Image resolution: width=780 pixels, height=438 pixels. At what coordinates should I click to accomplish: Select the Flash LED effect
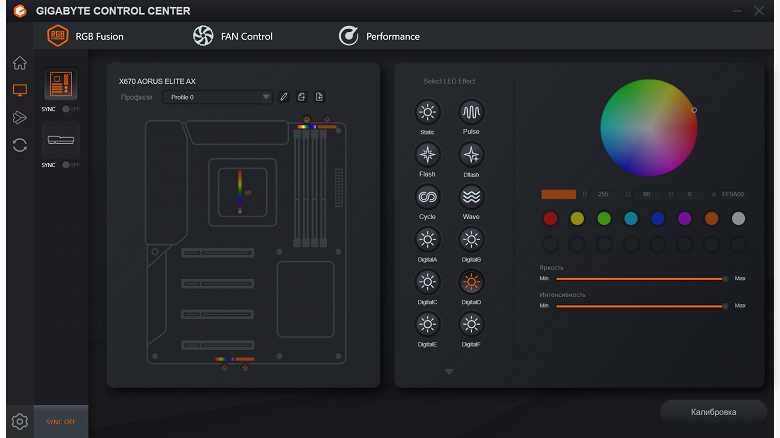tap(427, 155)
